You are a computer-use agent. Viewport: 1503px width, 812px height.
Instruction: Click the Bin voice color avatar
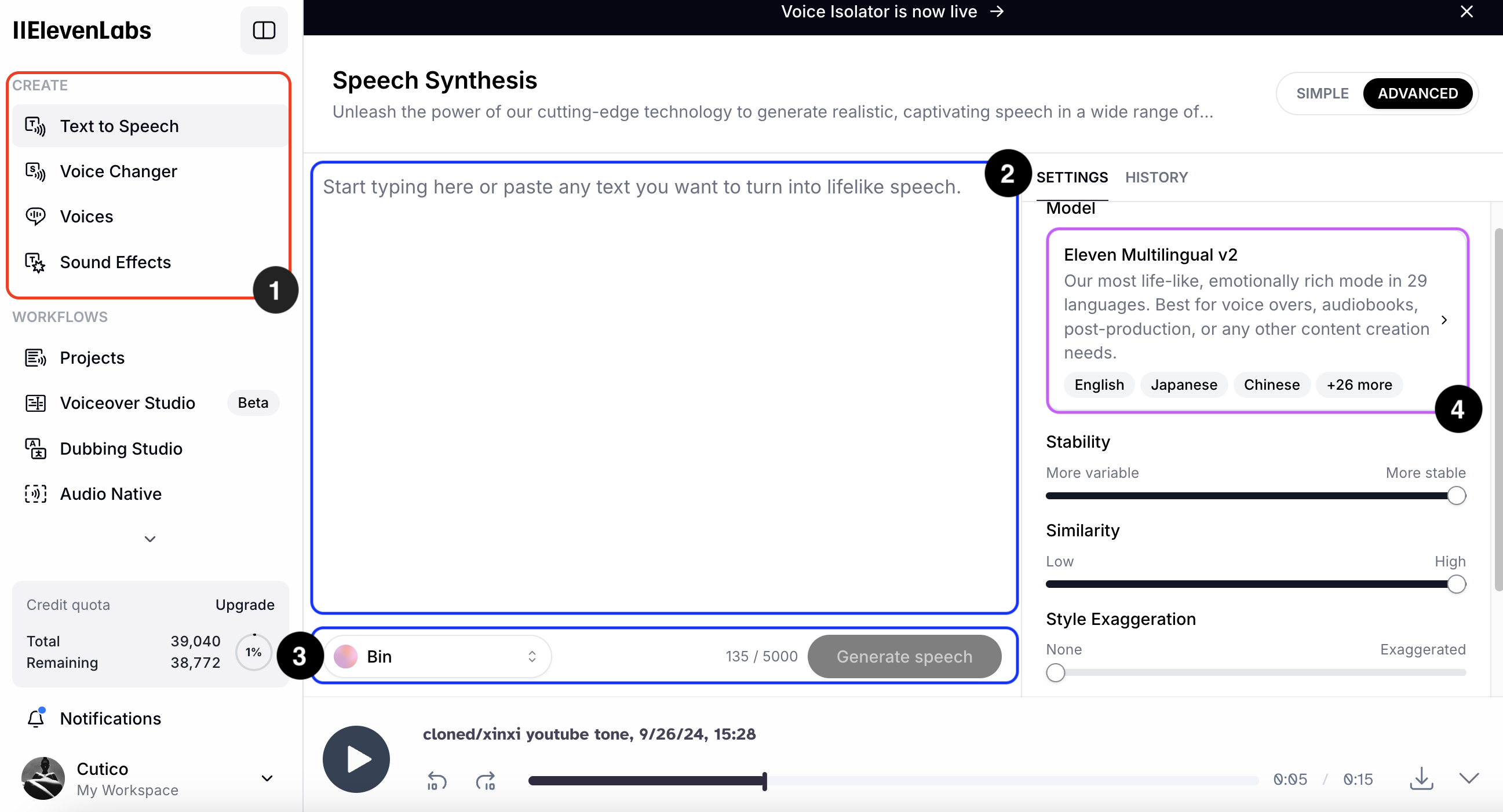pos(345,656)
